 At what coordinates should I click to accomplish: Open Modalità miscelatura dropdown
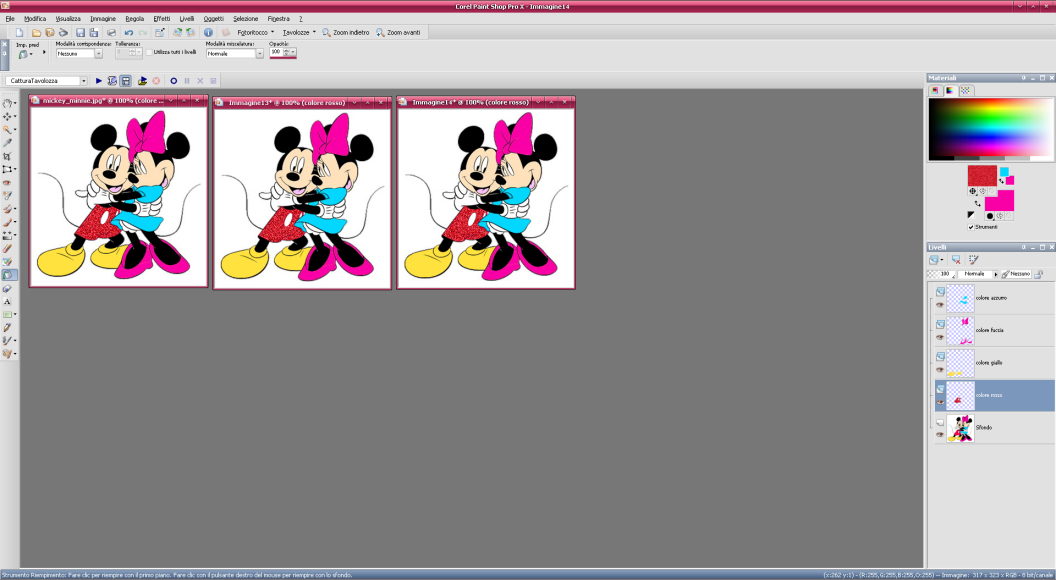click(259, 53)
